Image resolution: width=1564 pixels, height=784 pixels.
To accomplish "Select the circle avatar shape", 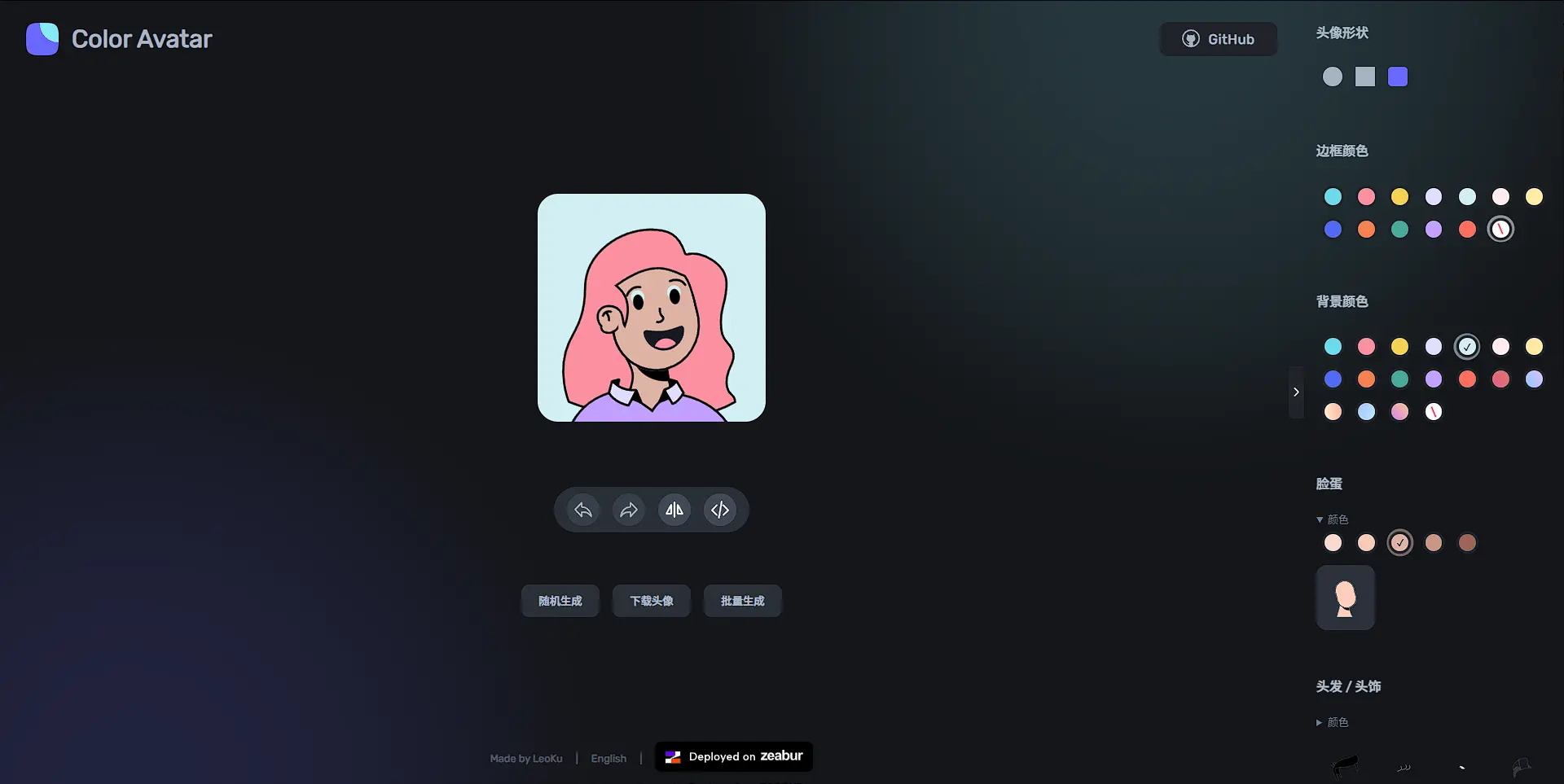I will coord(1333,77).
